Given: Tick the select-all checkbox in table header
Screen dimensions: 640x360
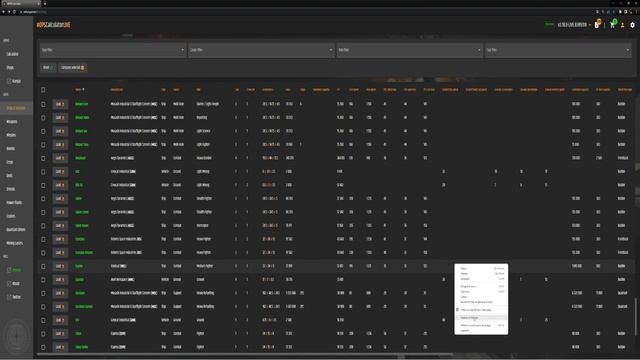Looking at the screenshot, I should click(x=43, y=89).
